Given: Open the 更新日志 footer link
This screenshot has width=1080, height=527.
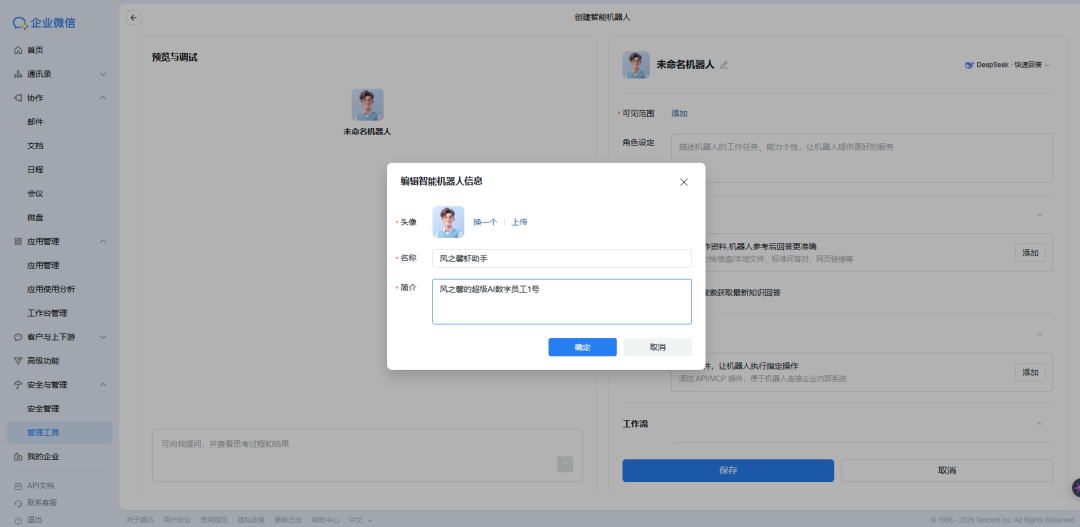Looking at the screenshot, I should tap(288, 520).
